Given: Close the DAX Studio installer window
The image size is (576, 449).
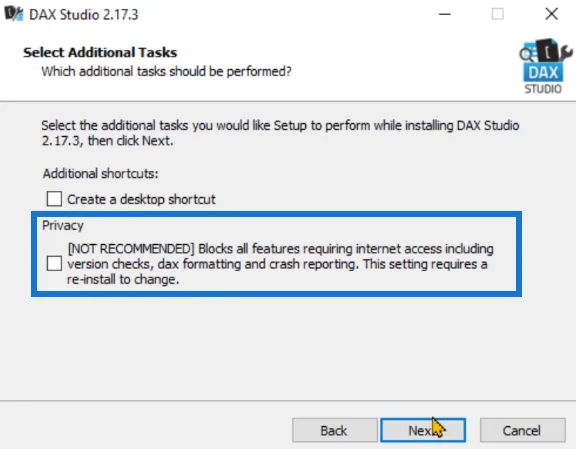Looking at the screenshot, I should pos(551,14).
